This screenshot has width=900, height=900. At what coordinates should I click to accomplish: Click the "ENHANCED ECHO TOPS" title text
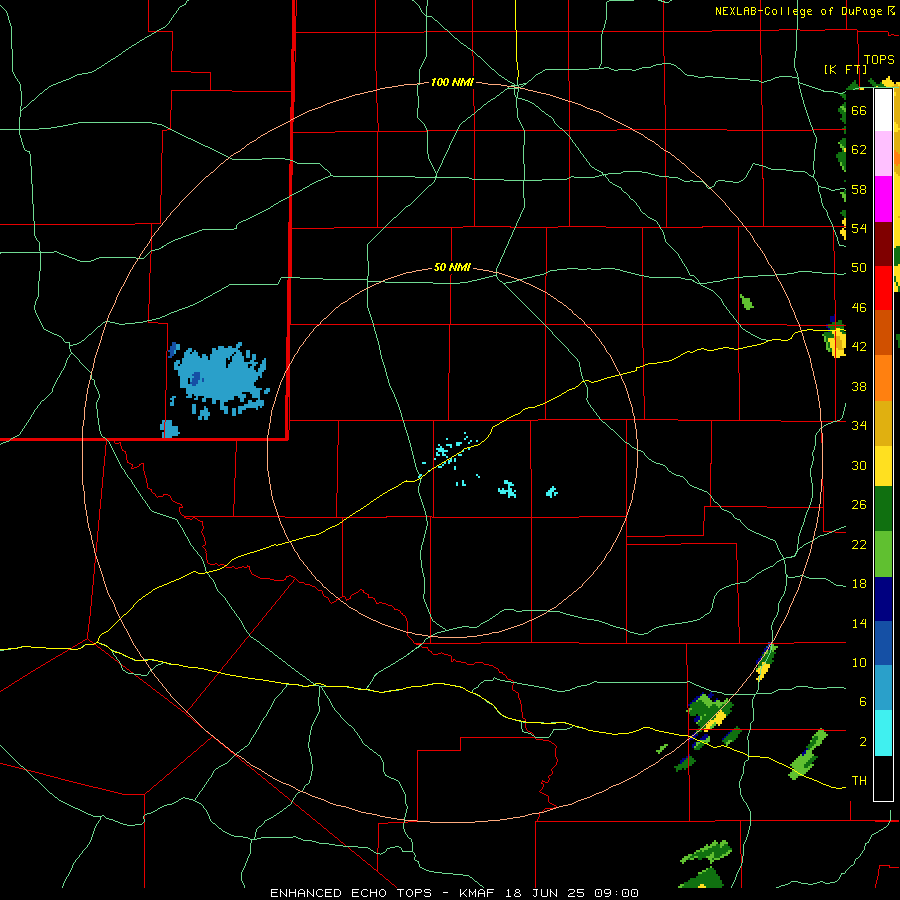pyautogui.click(x=351, y=893)
